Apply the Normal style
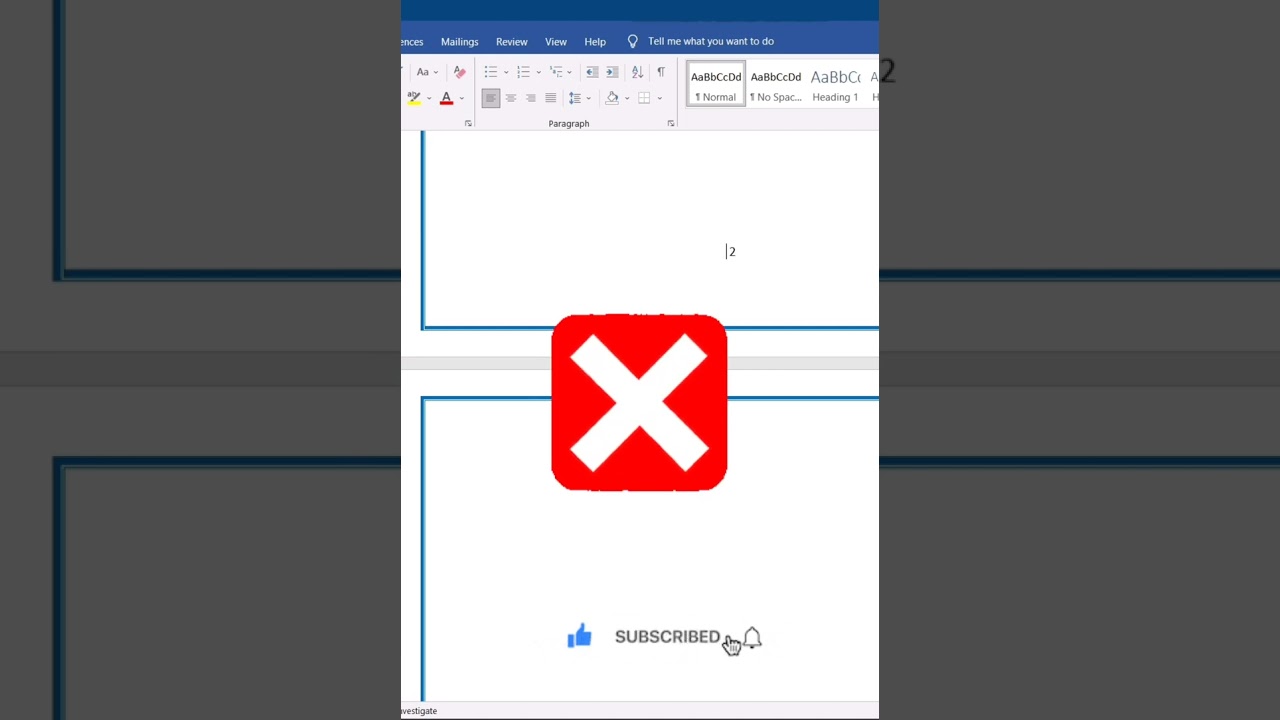1280x720 pixels. coord(716,85)
